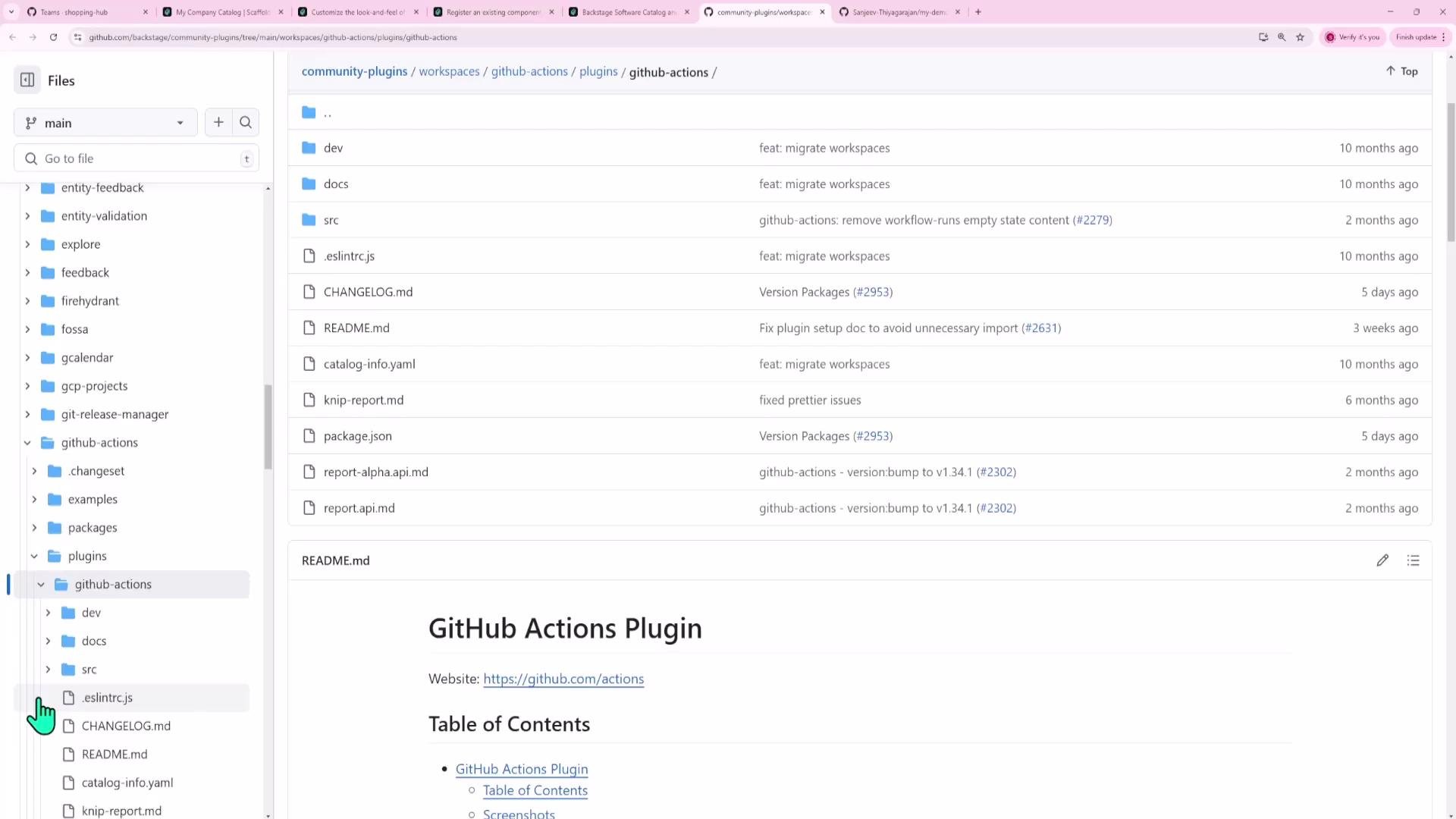
Task: Switch to Register an existing component tab
Action: click(493, 12)
